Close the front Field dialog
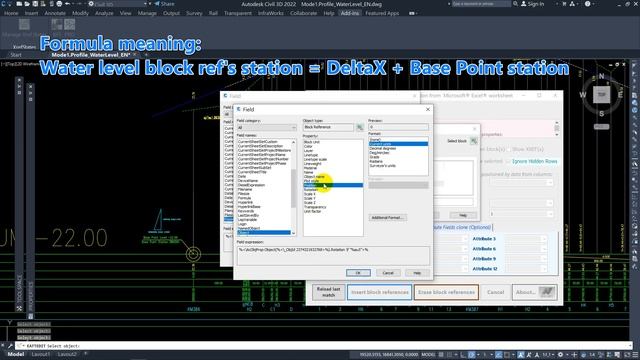This screenshot has height=360, width=640. pos(427,109)
